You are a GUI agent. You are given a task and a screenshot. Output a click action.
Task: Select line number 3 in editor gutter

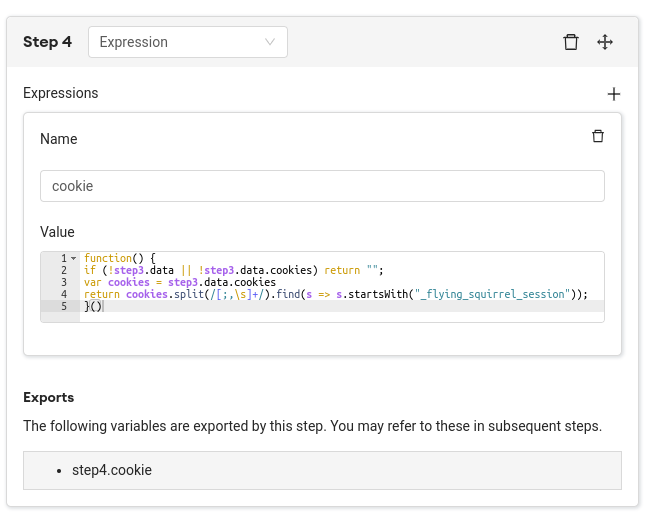tap(63, 282)
